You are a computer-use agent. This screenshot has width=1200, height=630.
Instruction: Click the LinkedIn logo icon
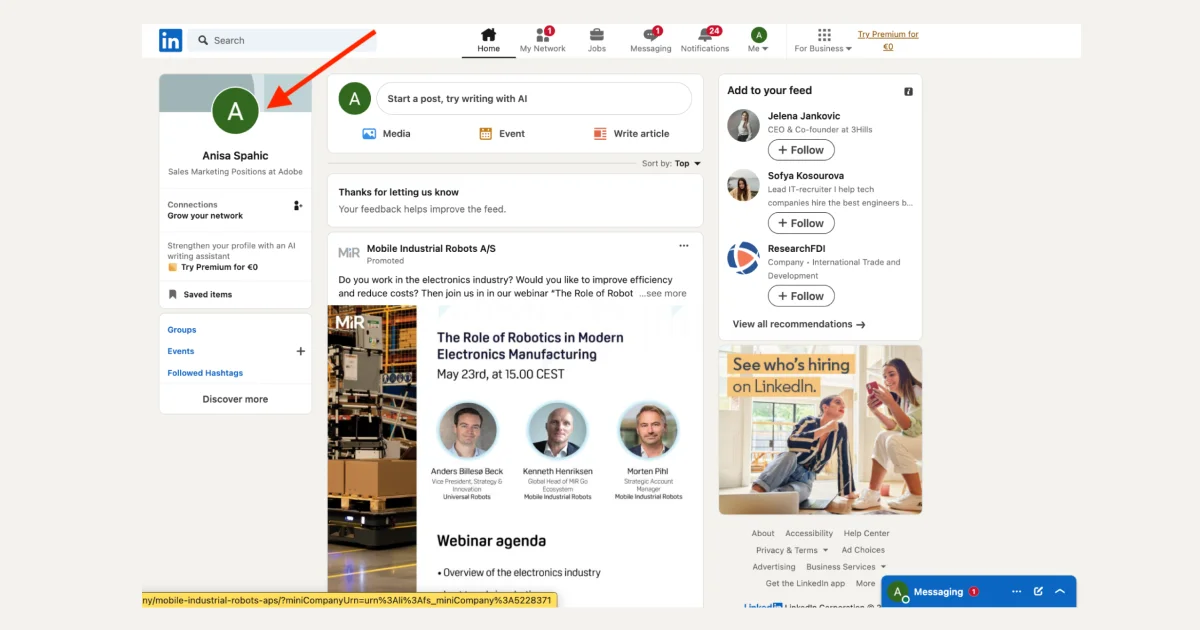point(170,40)
